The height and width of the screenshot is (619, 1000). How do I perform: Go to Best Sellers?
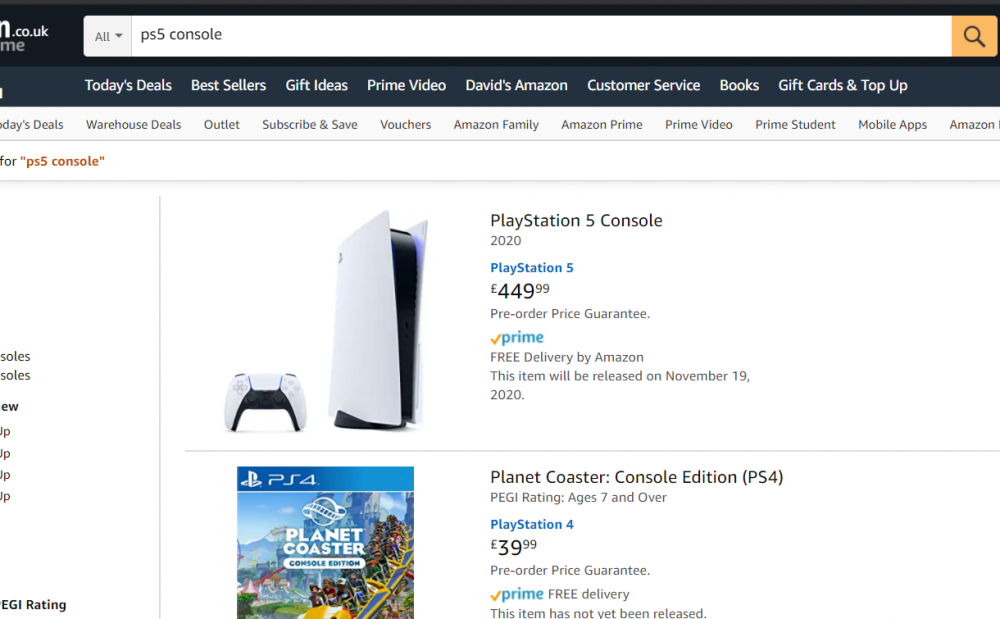[228, 85]
